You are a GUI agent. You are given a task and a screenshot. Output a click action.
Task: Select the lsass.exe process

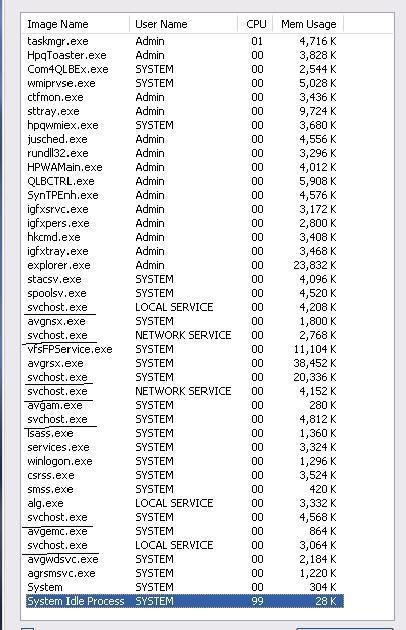(185, 434)
